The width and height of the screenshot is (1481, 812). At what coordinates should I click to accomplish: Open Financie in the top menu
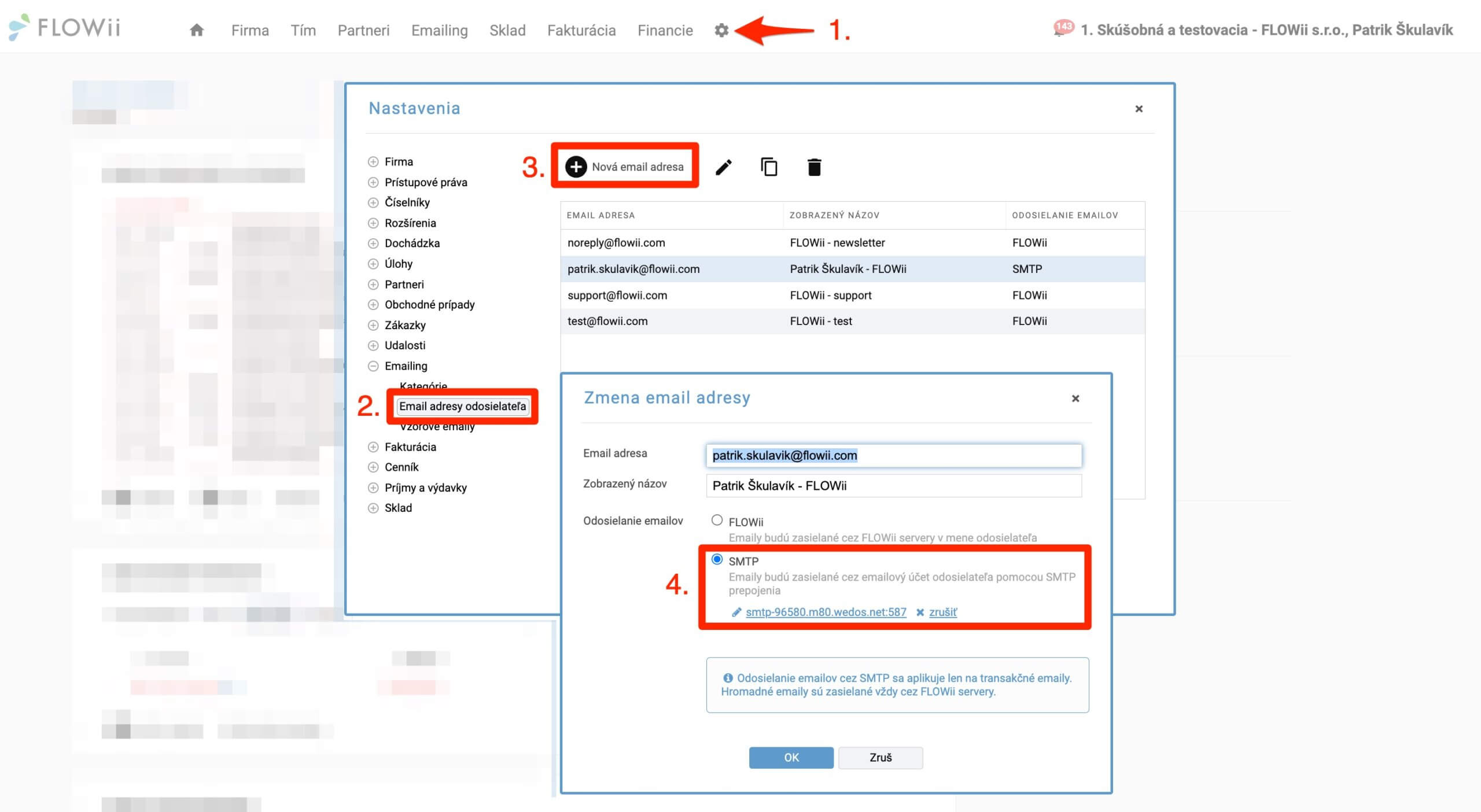coord(665,30)
